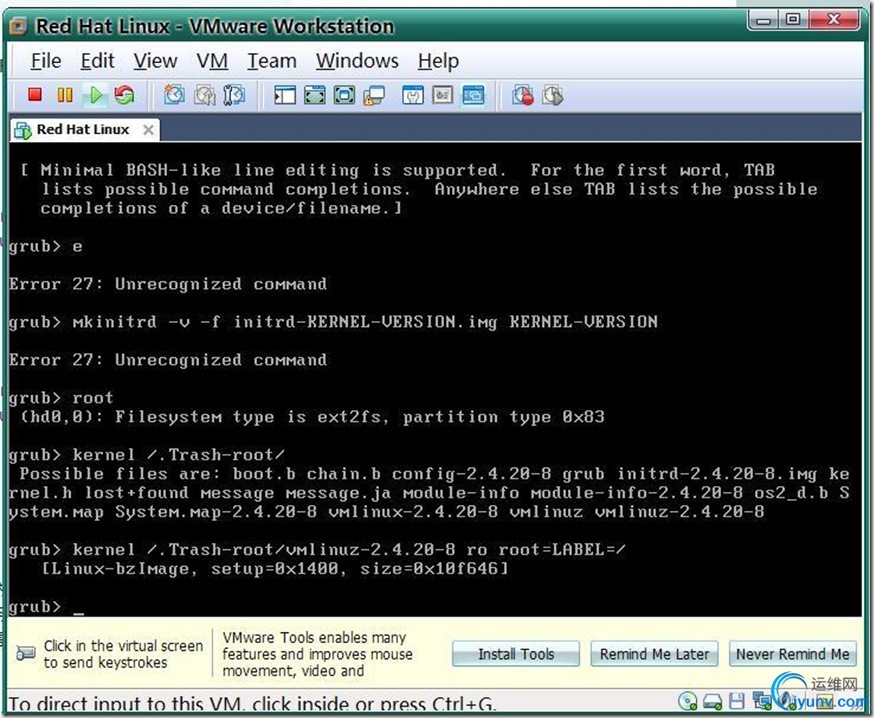Click the floppy drive device status icon
The width and height of the screenshot is (874, 718).
coord(737,701)
